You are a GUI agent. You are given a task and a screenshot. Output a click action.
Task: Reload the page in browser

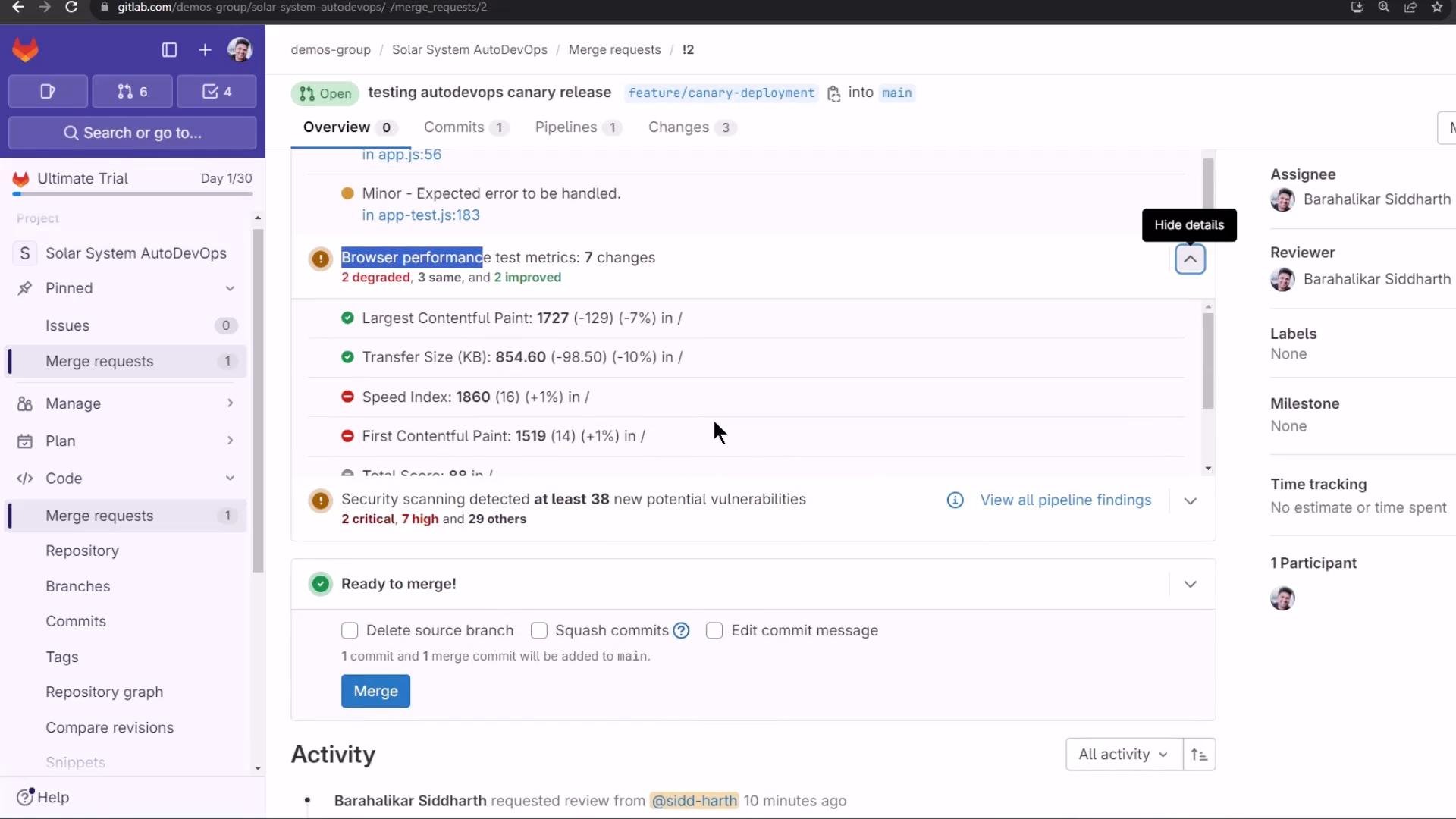(71, 7)
